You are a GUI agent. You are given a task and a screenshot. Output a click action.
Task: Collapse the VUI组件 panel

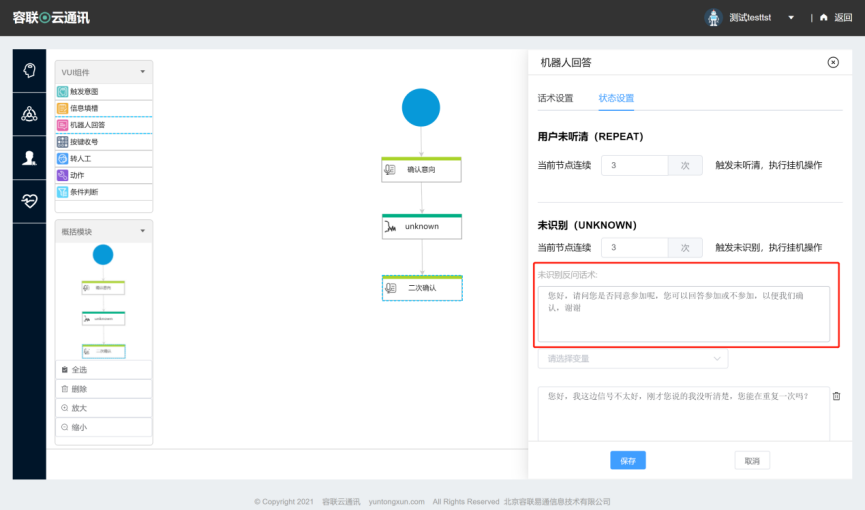(142, 72)
